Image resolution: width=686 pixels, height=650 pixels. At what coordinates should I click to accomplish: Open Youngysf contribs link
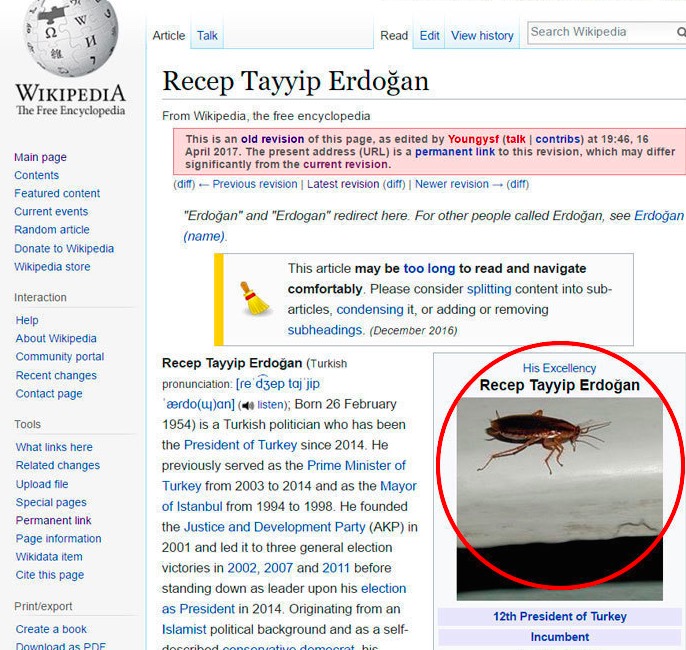tap(558, 139)
